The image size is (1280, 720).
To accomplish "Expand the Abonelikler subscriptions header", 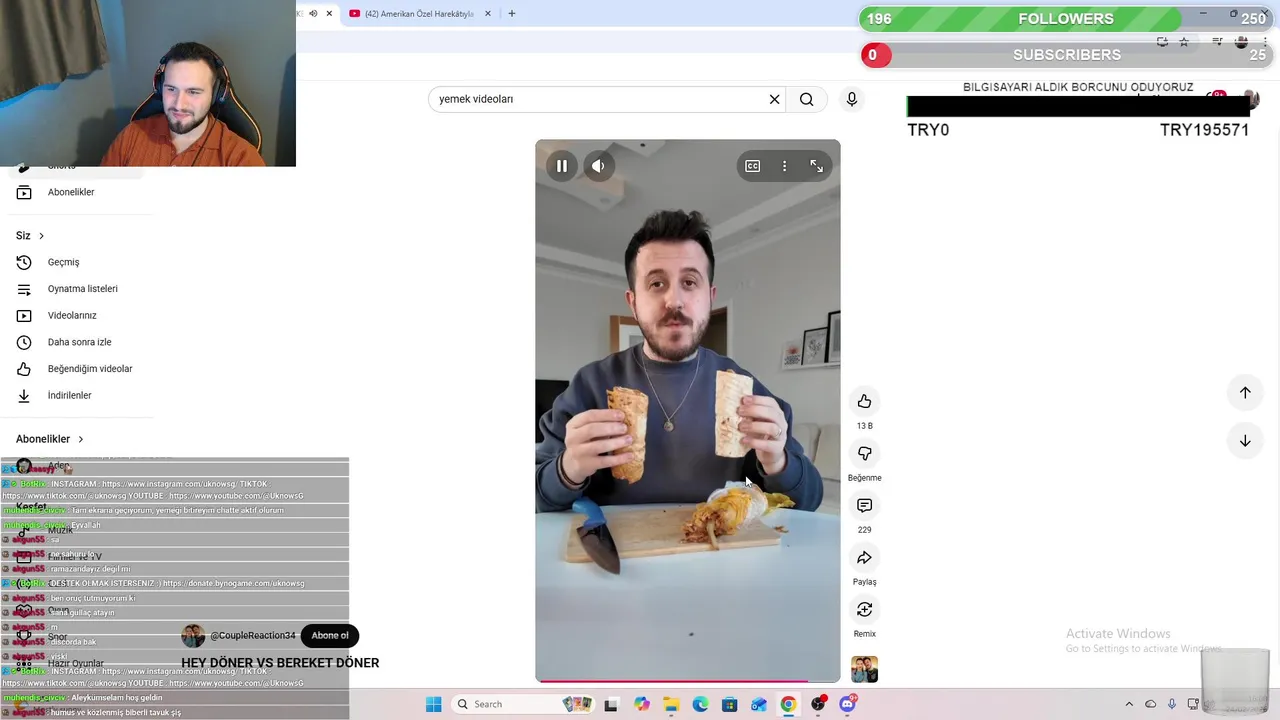I will coord(50,439).
